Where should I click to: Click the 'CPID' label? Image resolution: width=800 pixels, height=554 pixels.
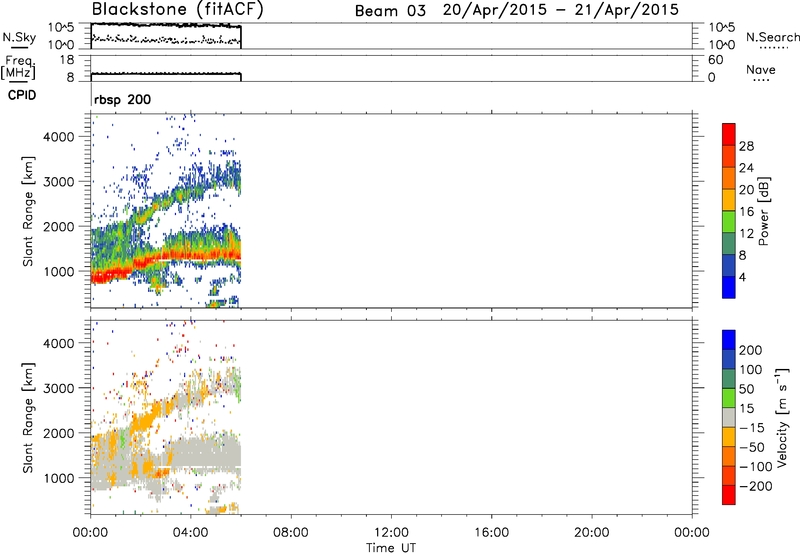coord(22,95)
